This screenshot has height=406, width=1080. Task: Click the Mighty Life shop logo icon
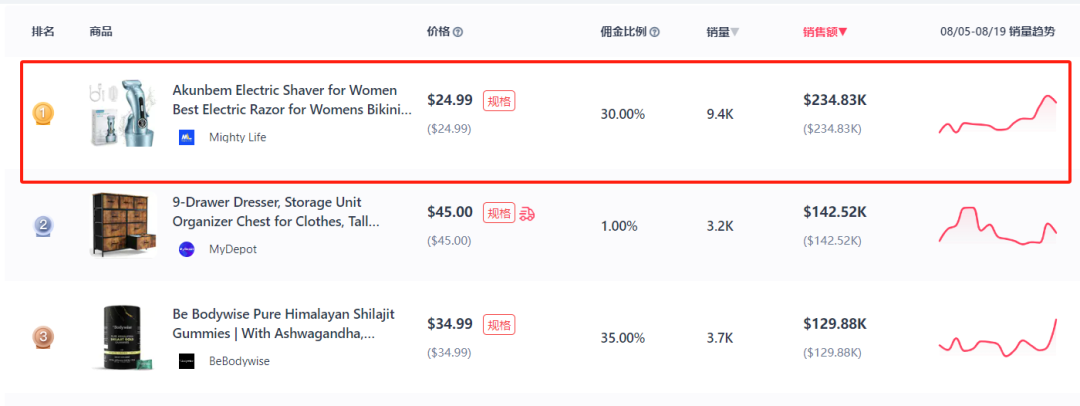pyautogui.click(x=187, y=137)
